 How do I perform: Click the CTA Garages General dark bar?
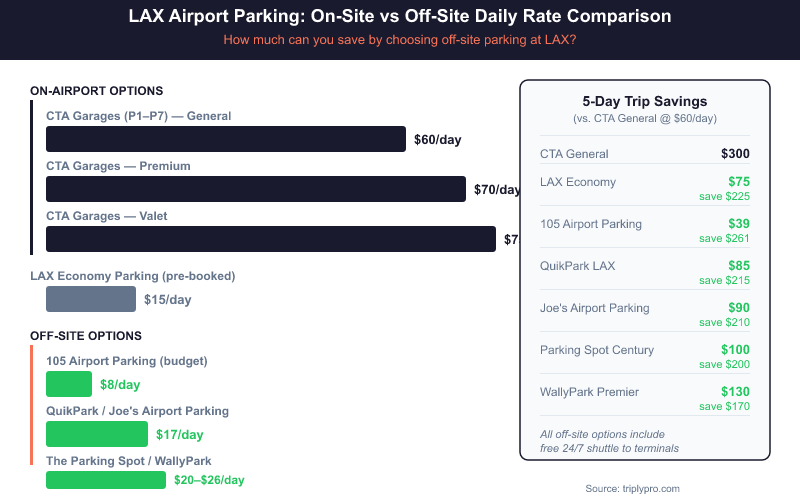225,139
